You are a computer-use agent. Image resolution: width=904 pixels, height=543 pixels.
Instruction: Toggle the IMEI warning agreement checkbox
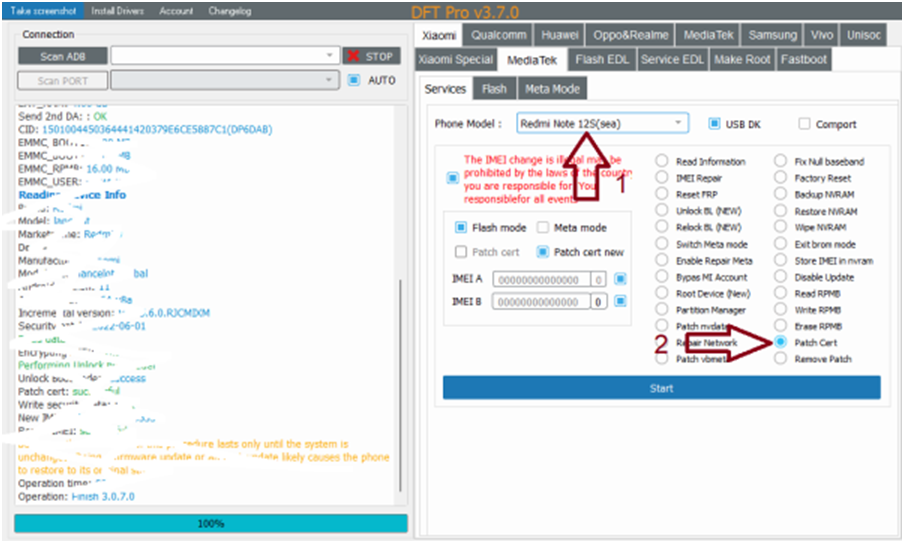pos(453,178)
